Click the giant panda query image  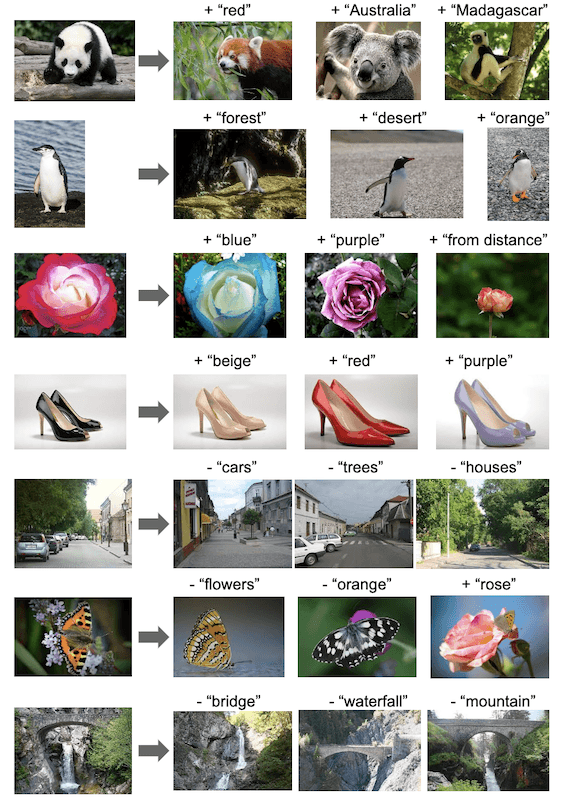(x=75, y=60)
